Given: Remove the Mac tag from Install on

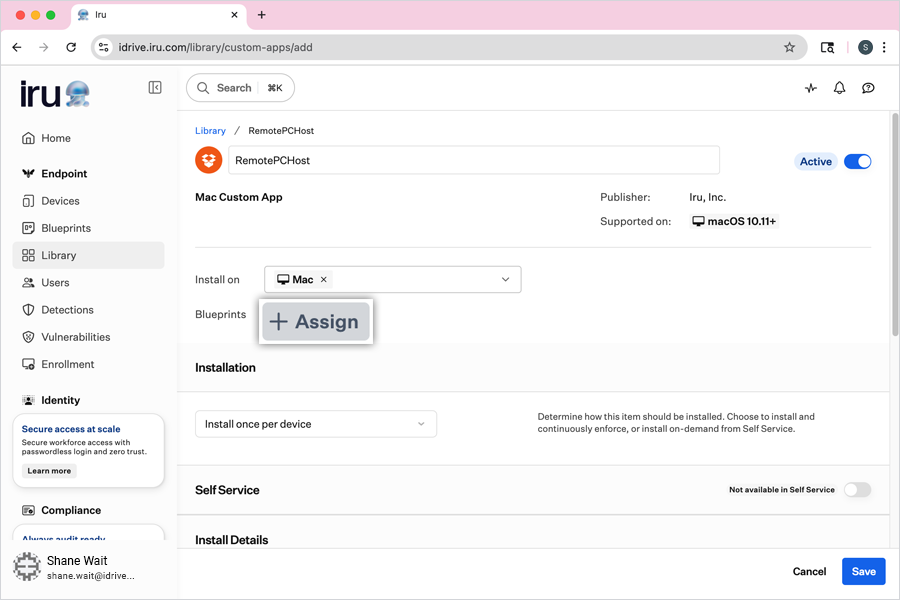Looking at the screenshot, I should click(x=324, y=280).
